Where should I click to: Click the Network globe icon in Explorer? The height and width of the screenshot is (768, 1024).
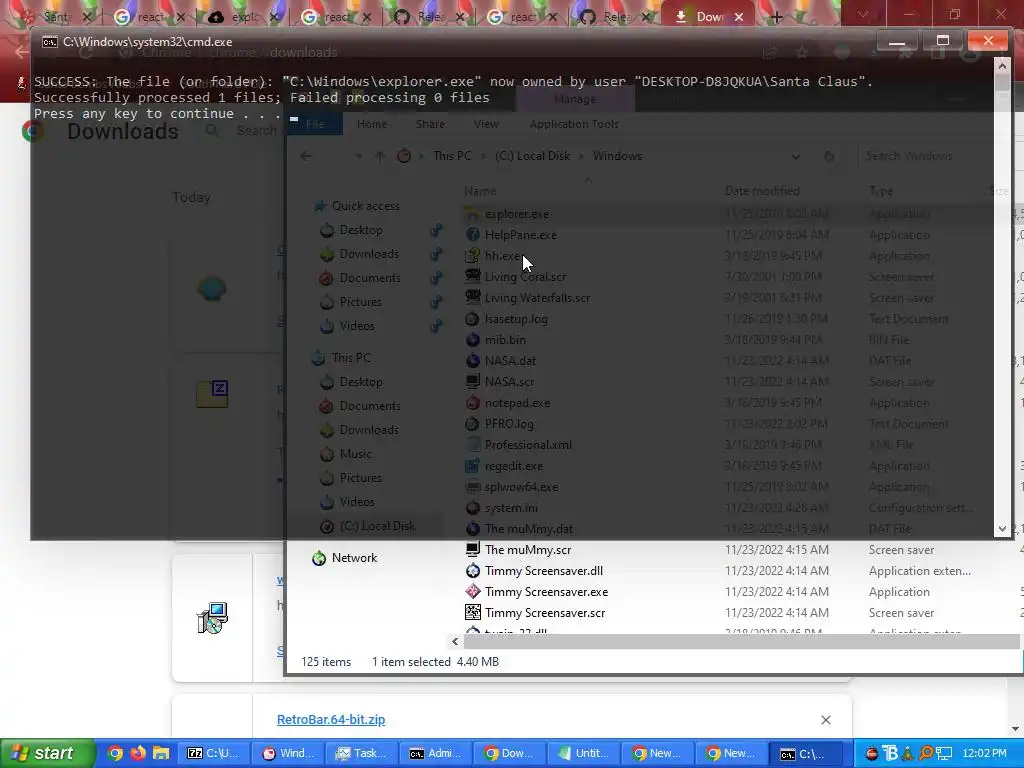[x=319, y=558]
